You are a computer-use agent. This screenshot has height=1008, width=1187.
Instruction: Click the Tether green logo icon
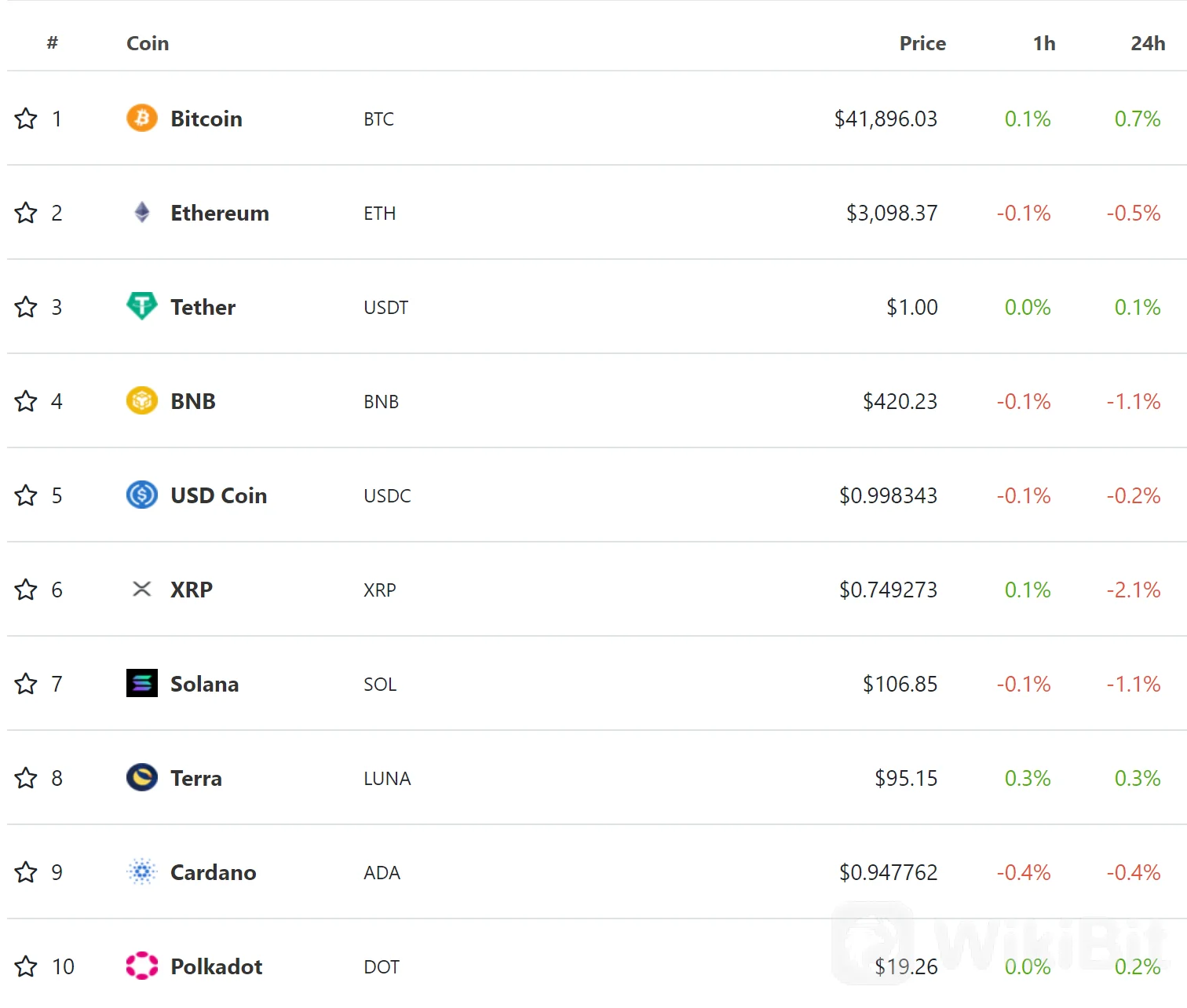click(x=142, y=306)
